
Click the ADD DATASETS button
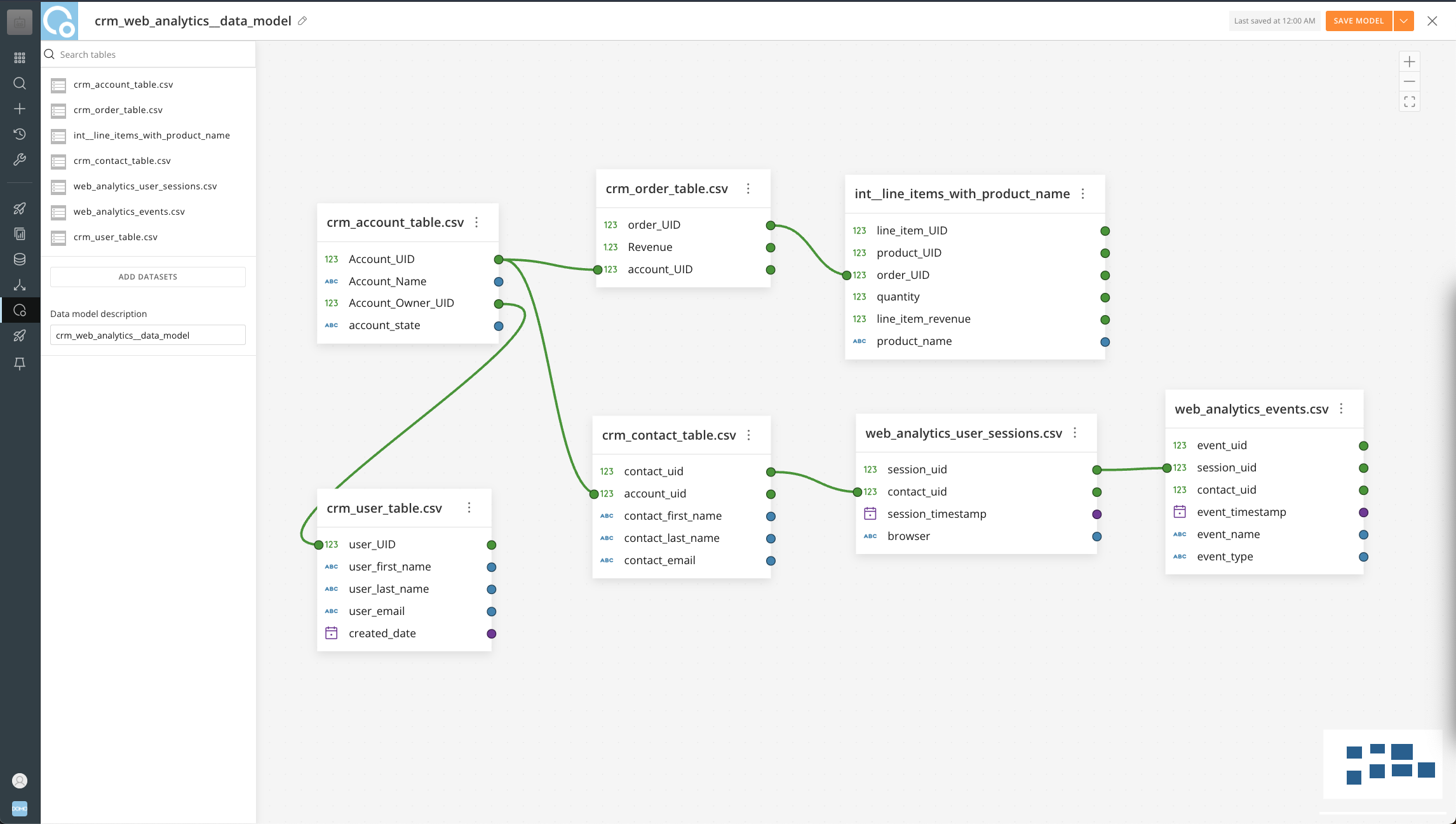coord(147,276)
